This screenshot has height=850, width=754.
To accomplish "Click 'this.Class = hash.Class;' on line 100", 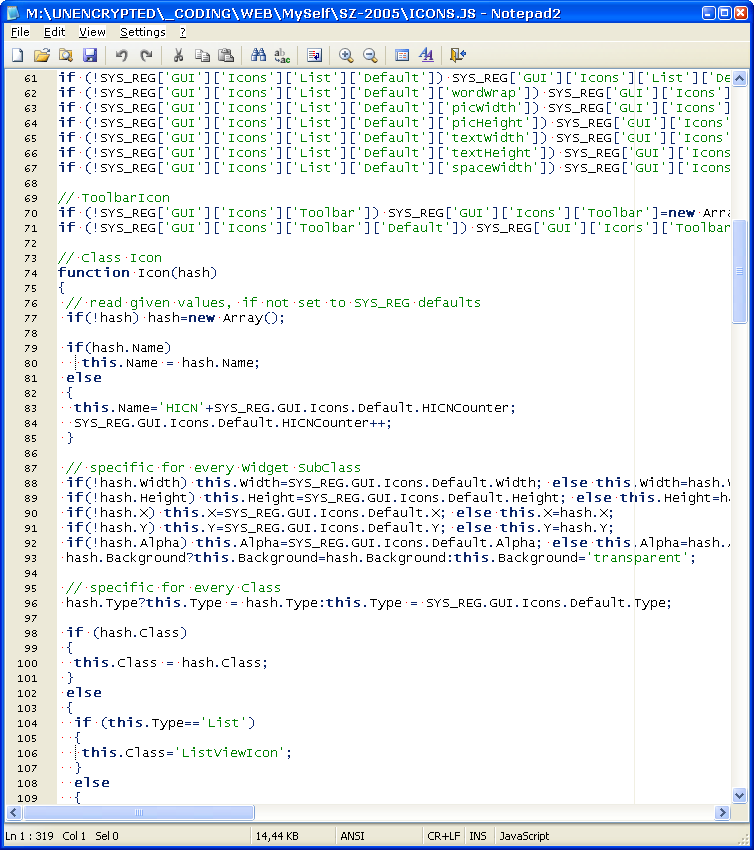I will pyautogui.click(x=171, y=663).
